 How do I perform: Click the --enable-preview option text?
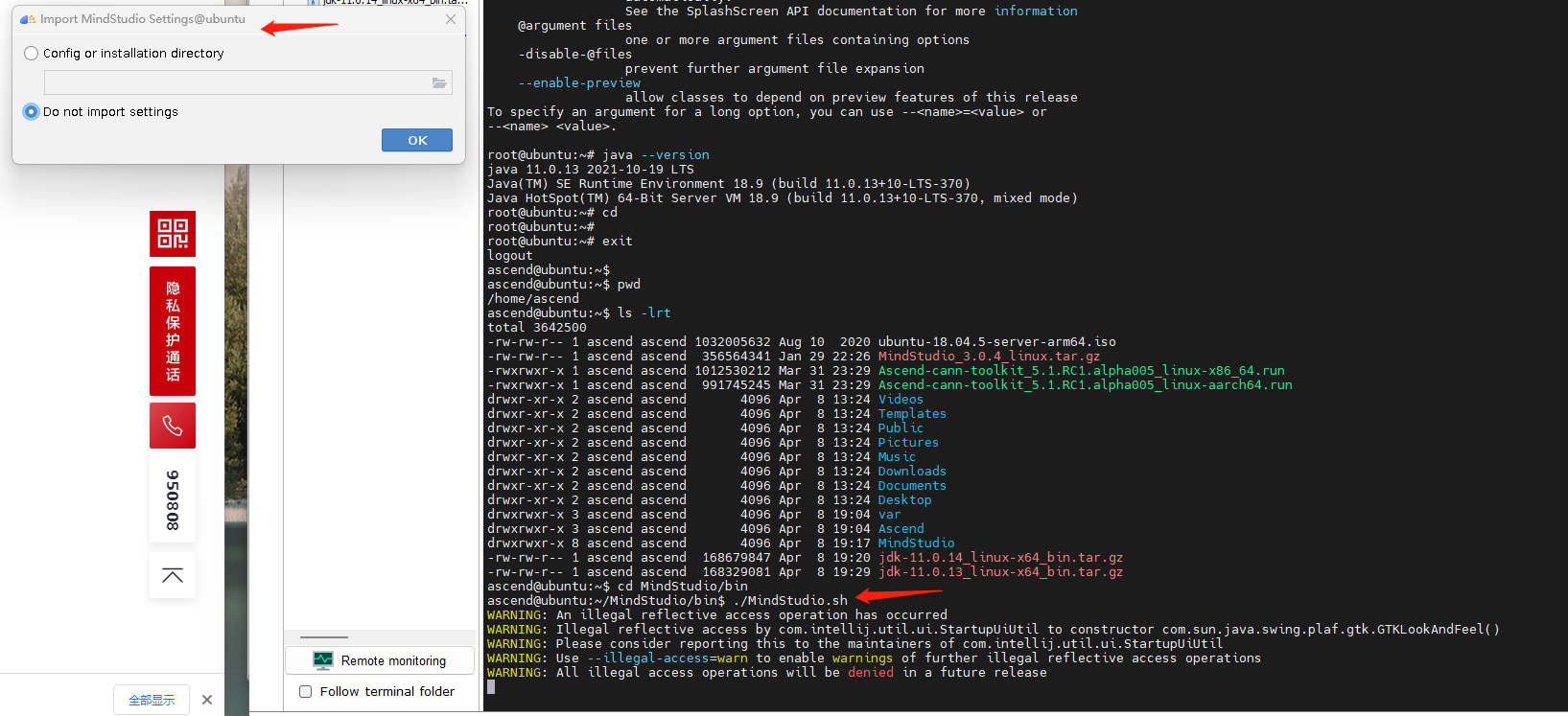tap(579, 83)
